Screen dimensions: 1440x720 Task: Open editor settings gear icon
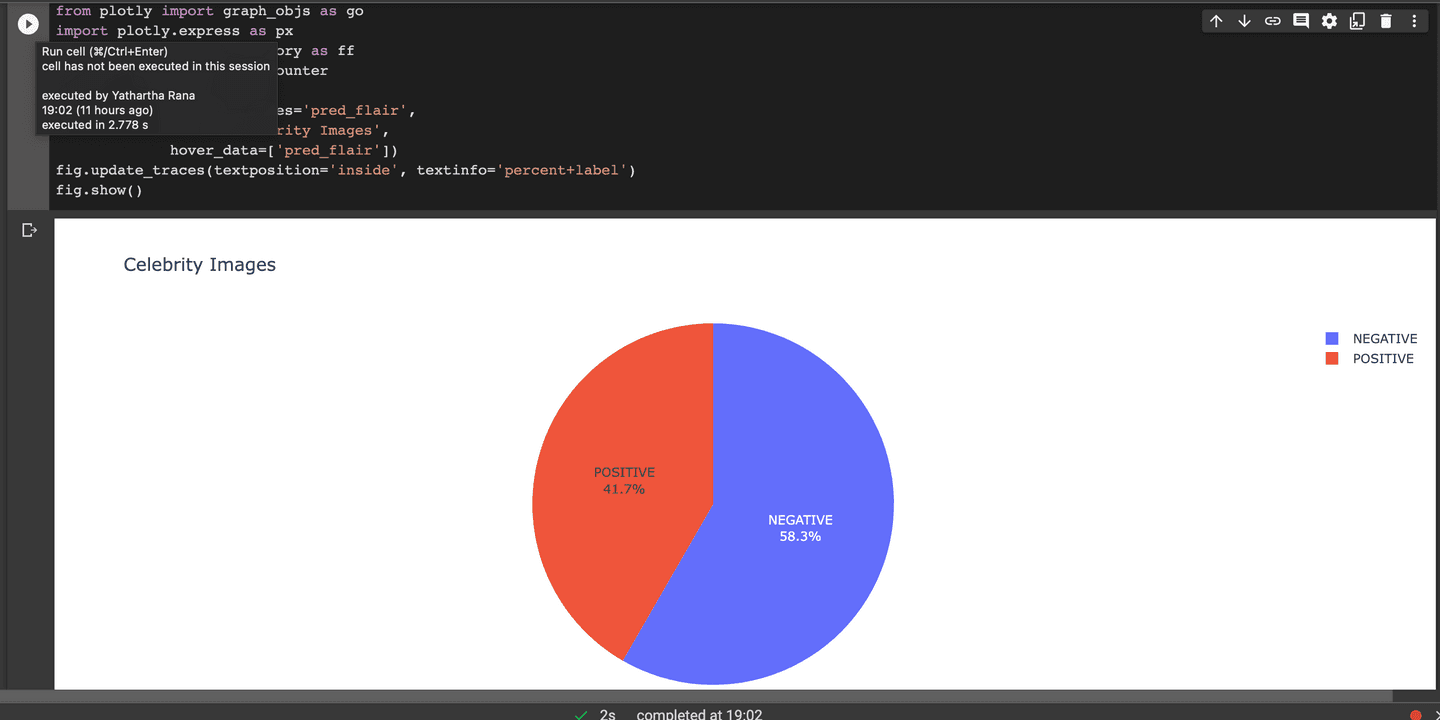tap(1329, 21)
